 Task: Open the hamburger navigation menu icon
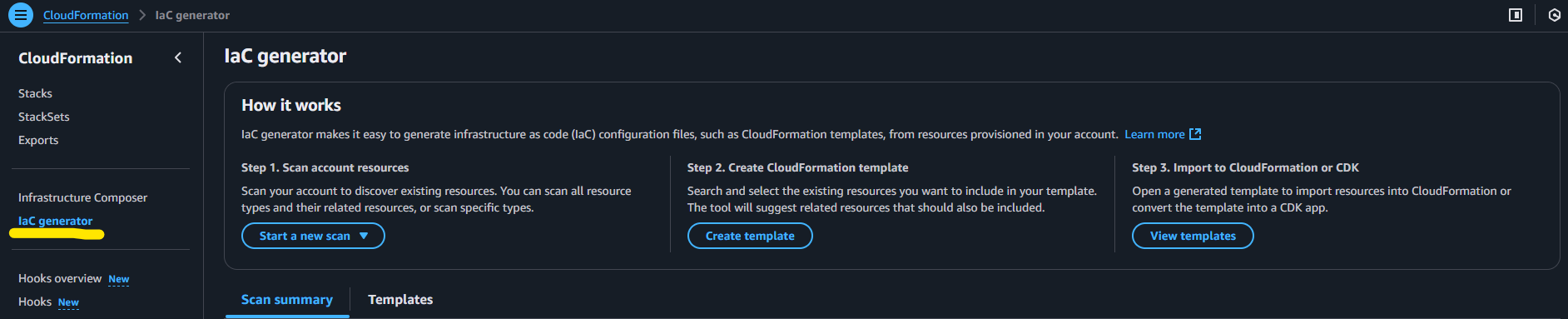[x=21, y=15]
